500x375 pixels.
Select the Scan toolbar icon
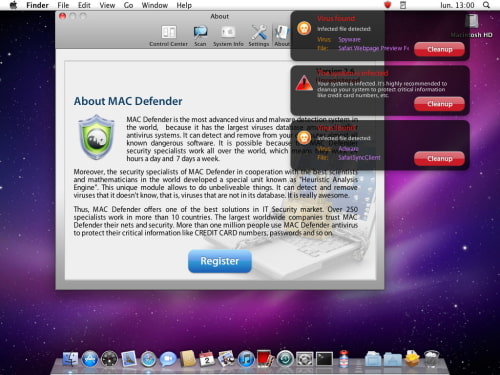(200, 36)
